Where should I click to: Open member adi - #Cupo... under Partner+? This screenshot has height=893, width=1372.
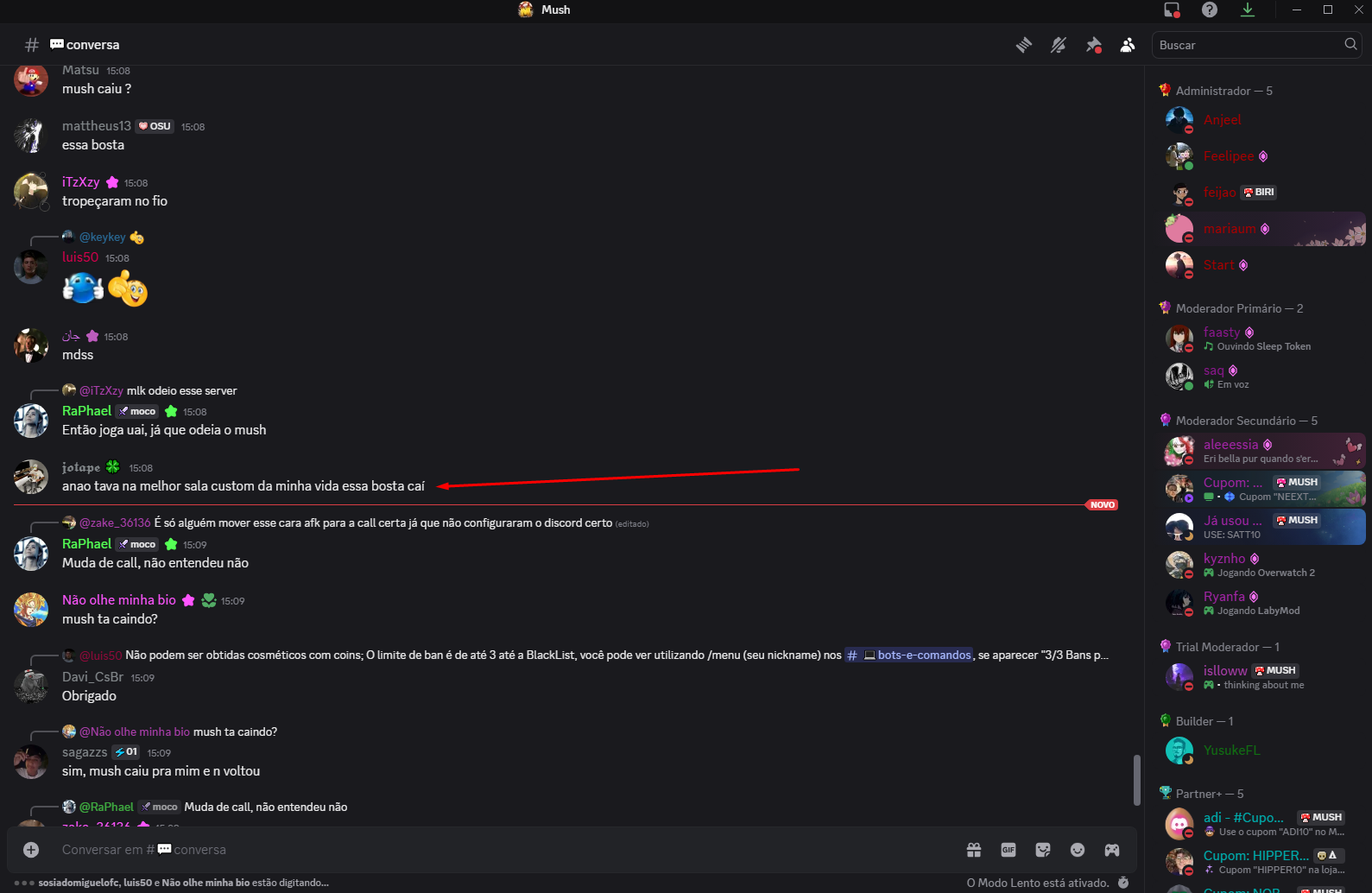[x=1264, y=824]
